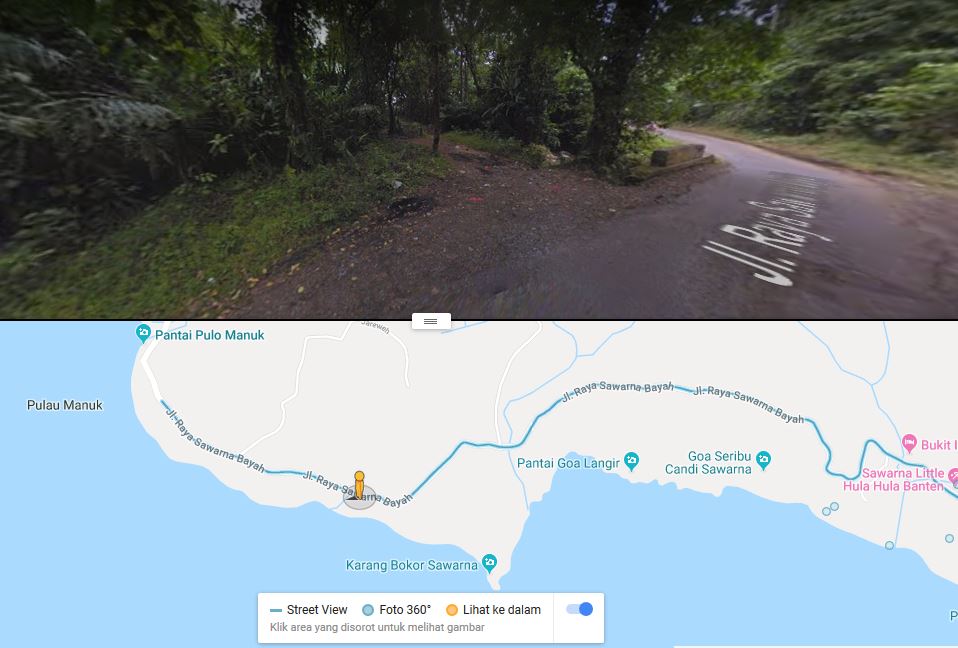Click the Pulau Manuk island label
This screenshot has height=648, width=958.
65,405
